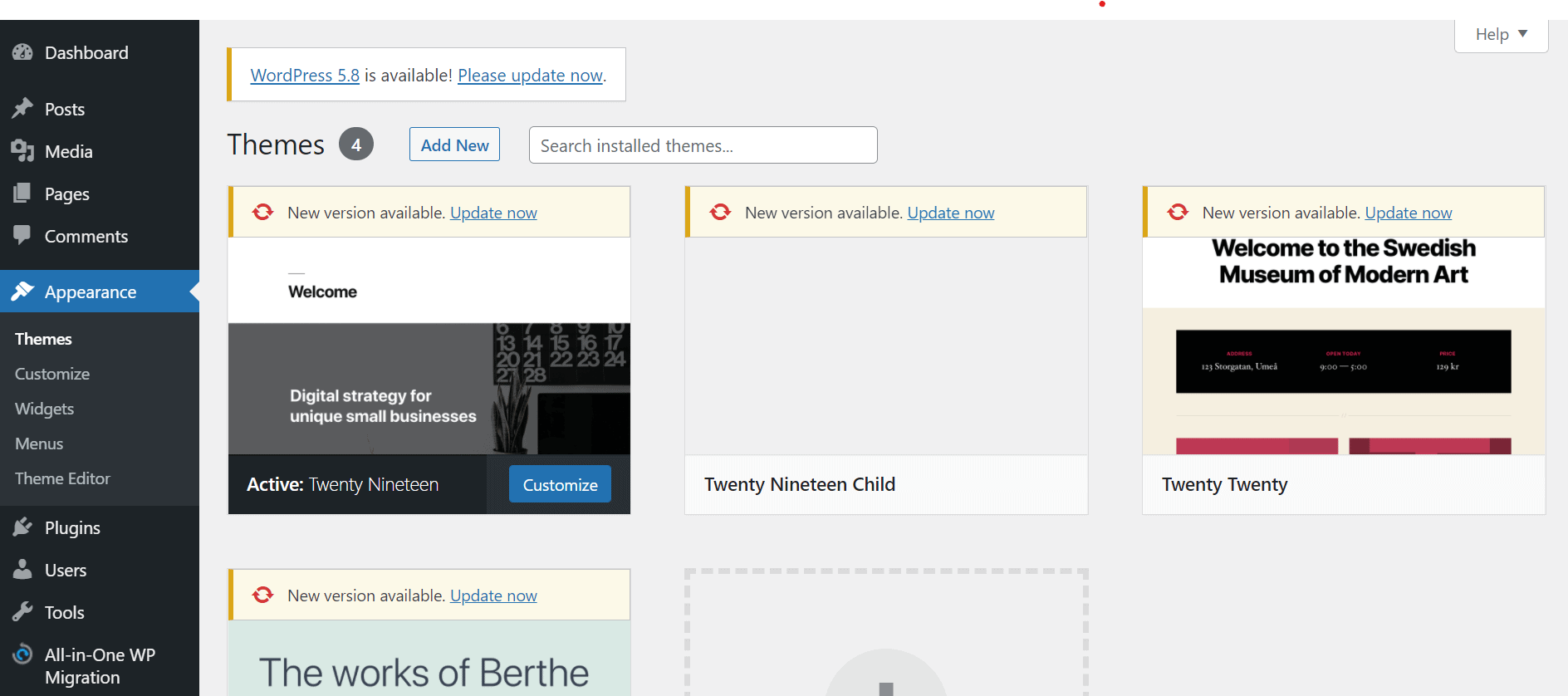Viewport: 1568px width, 696px height.
Task: Click the Plugins plug icon
Action: pyautogui.click(x=22, y=527)
